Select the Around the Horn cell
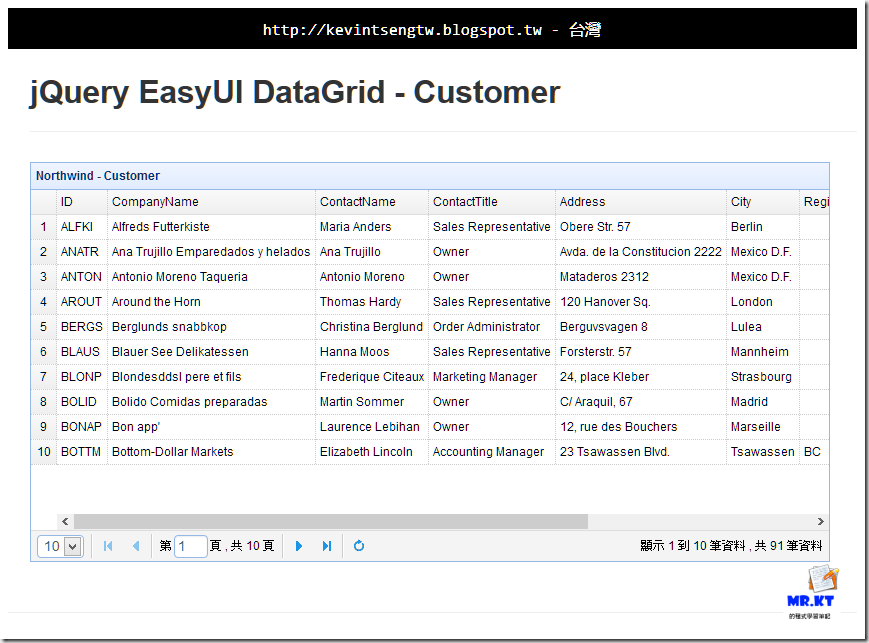Screen dimensions: 869x643 211,302
